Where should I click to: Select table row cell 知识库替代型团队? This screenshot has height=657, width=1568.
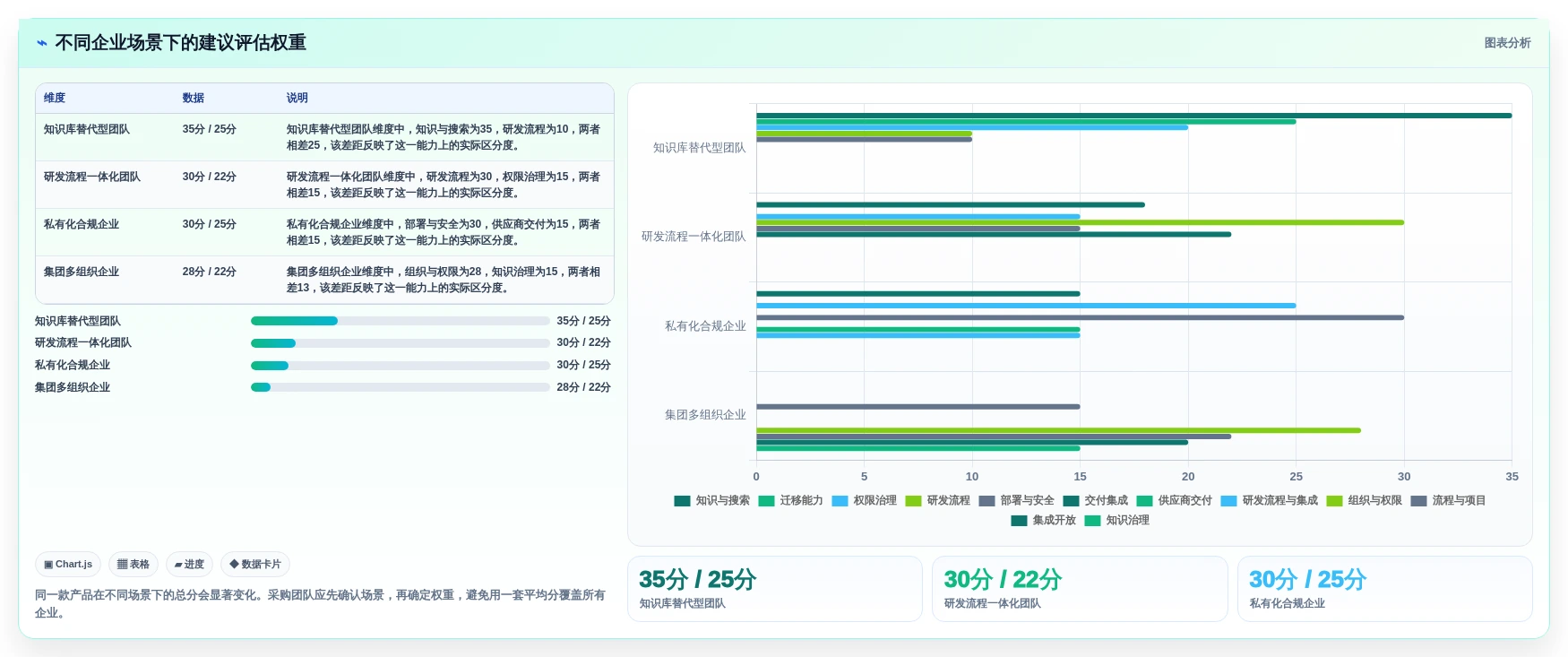click(87, 129)
